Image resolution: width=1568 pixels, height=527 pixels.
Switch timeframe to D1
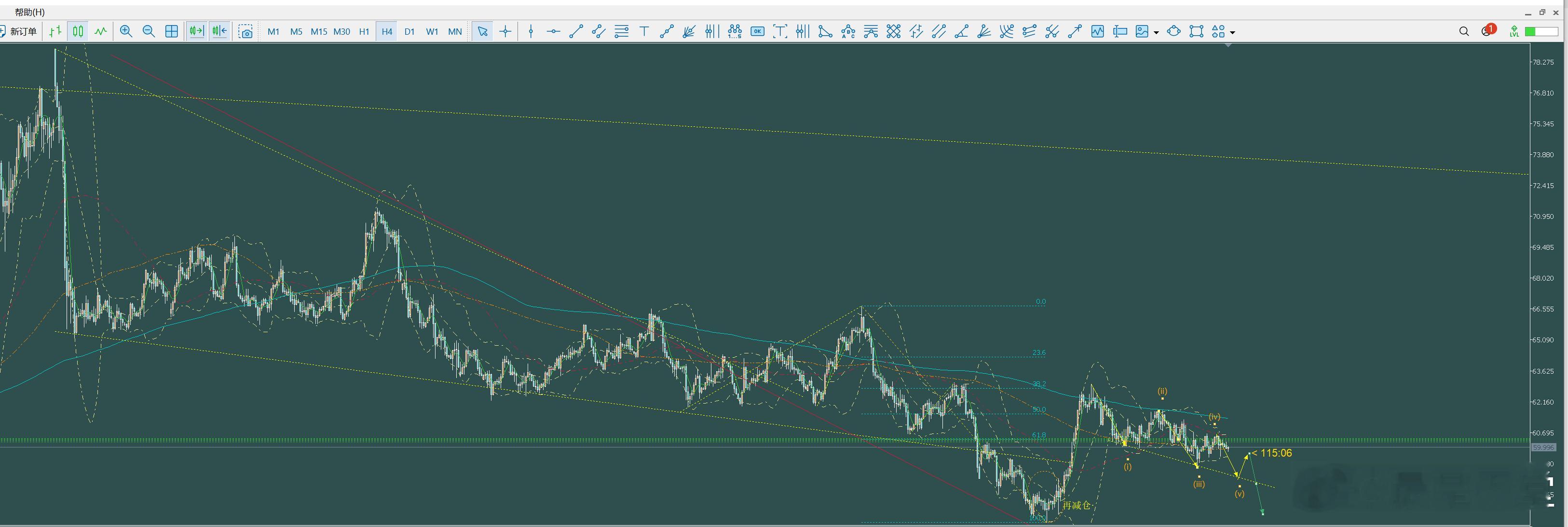[x=409, y=32]
